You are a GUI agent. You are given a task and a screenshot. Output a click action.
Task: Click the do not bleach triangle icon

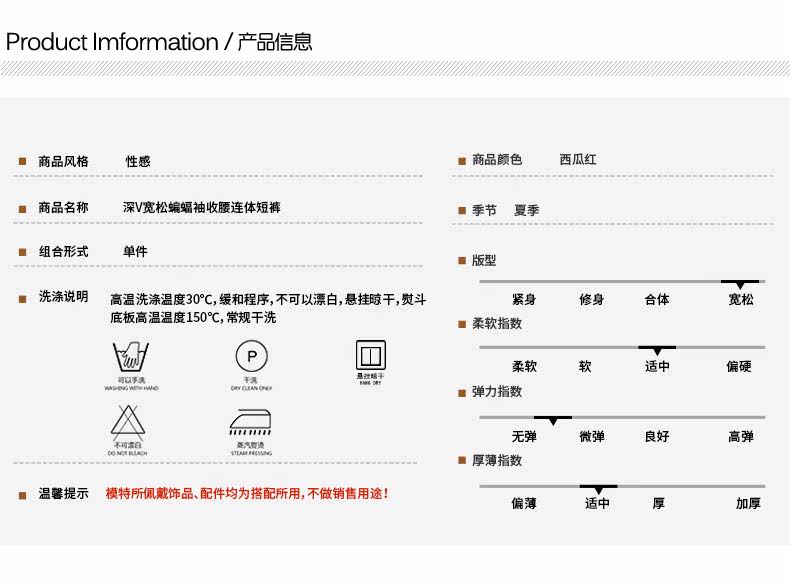click(128, 422)
